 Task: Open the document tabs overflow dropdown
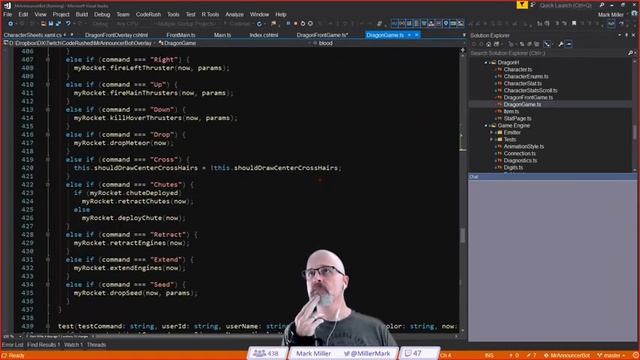[464, 36]
